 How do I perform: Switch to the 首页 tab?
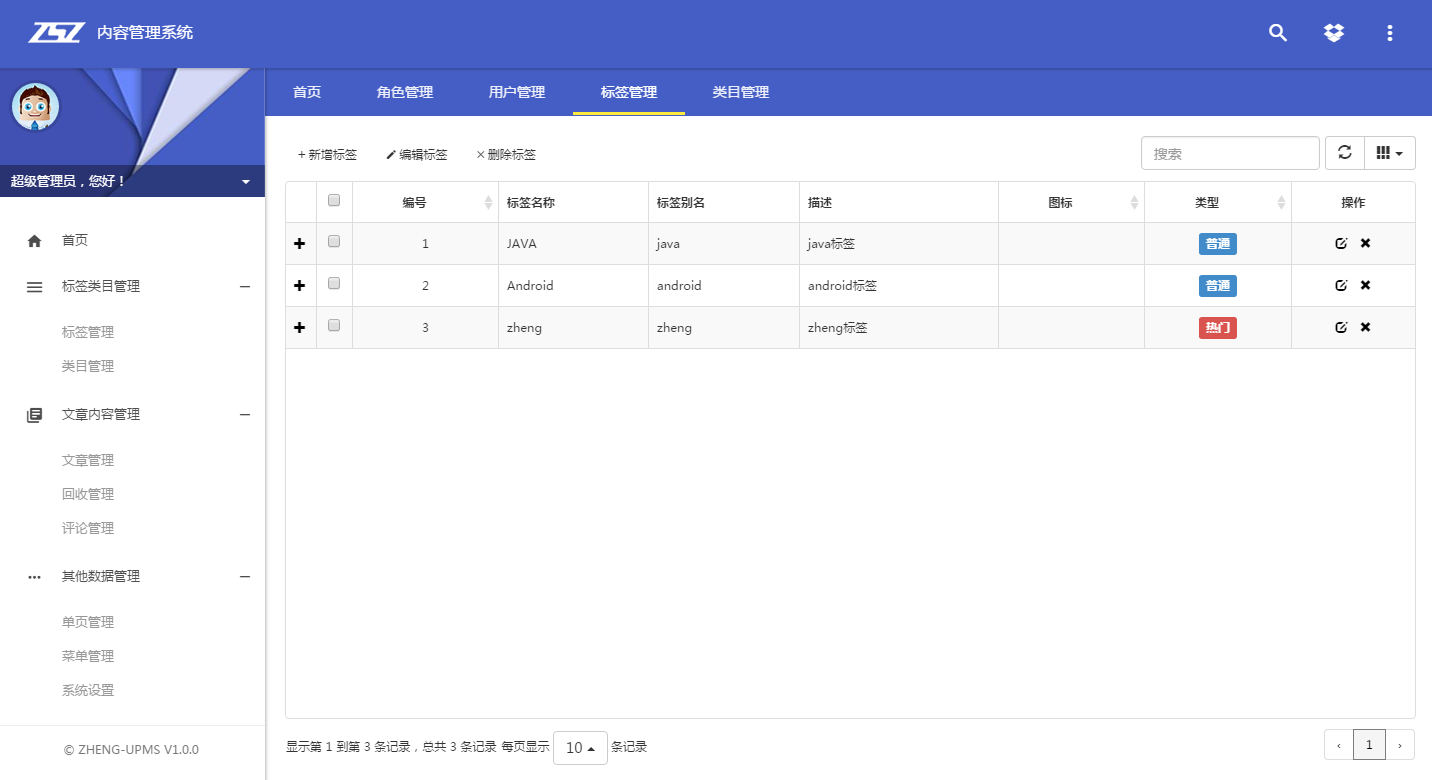307,92
